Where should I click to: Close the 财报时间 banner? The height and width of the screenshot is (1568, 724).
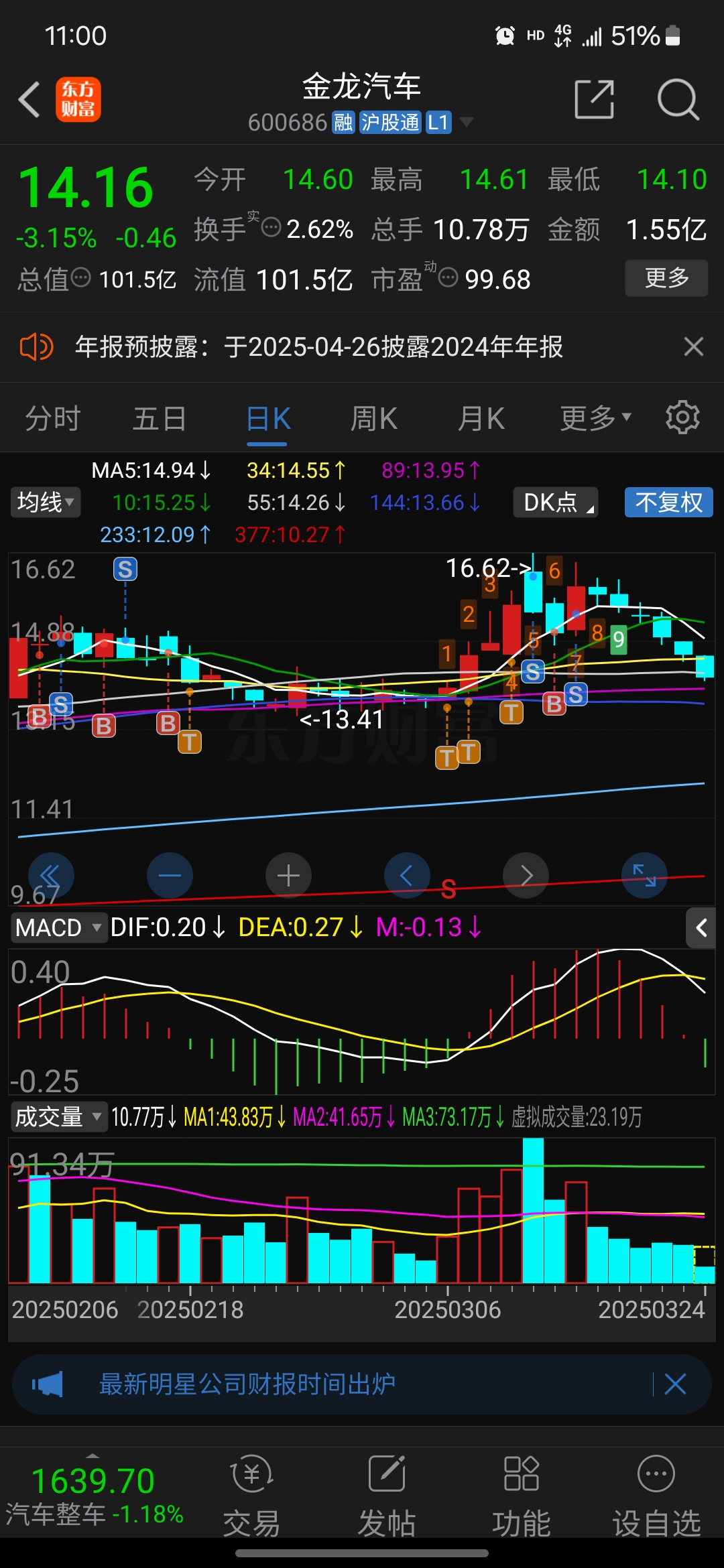[674, 1384]
